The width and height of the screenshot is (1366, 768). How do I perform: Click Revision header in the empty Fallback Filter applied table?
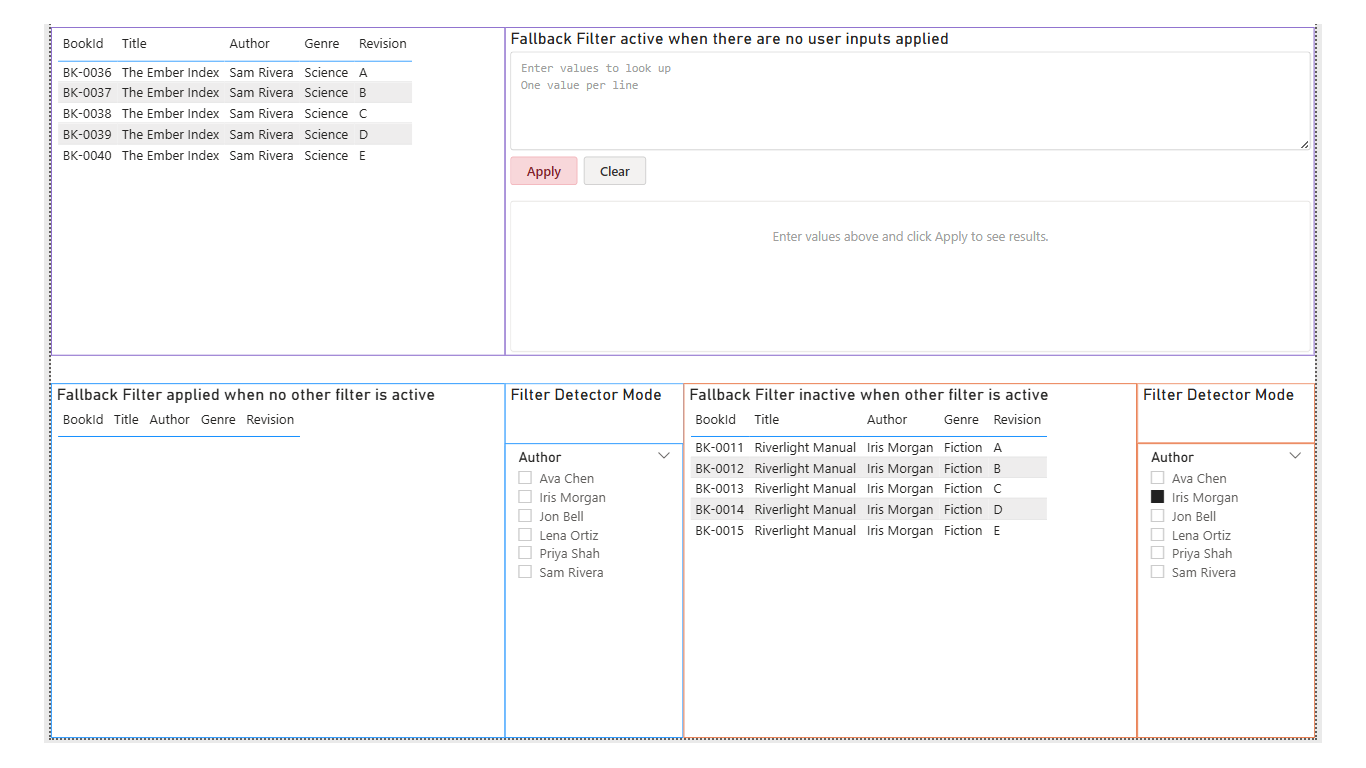coord(271,420)
